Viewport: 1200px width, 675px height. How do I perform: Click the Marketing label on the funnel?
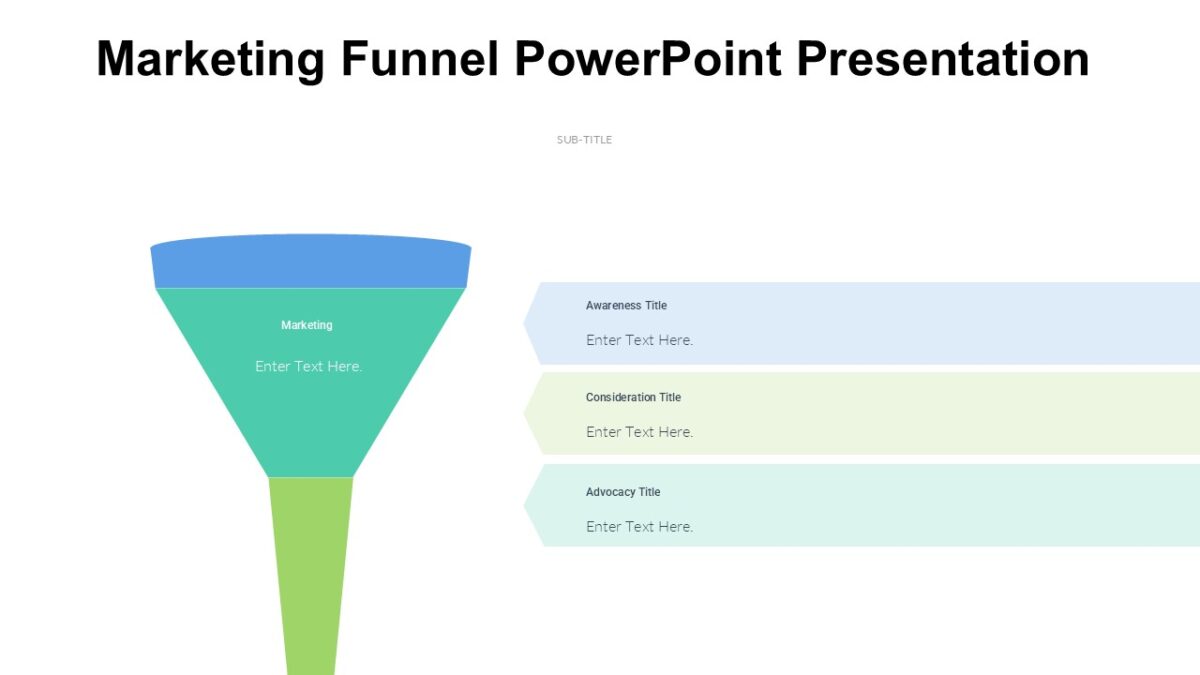coord(307,325)
